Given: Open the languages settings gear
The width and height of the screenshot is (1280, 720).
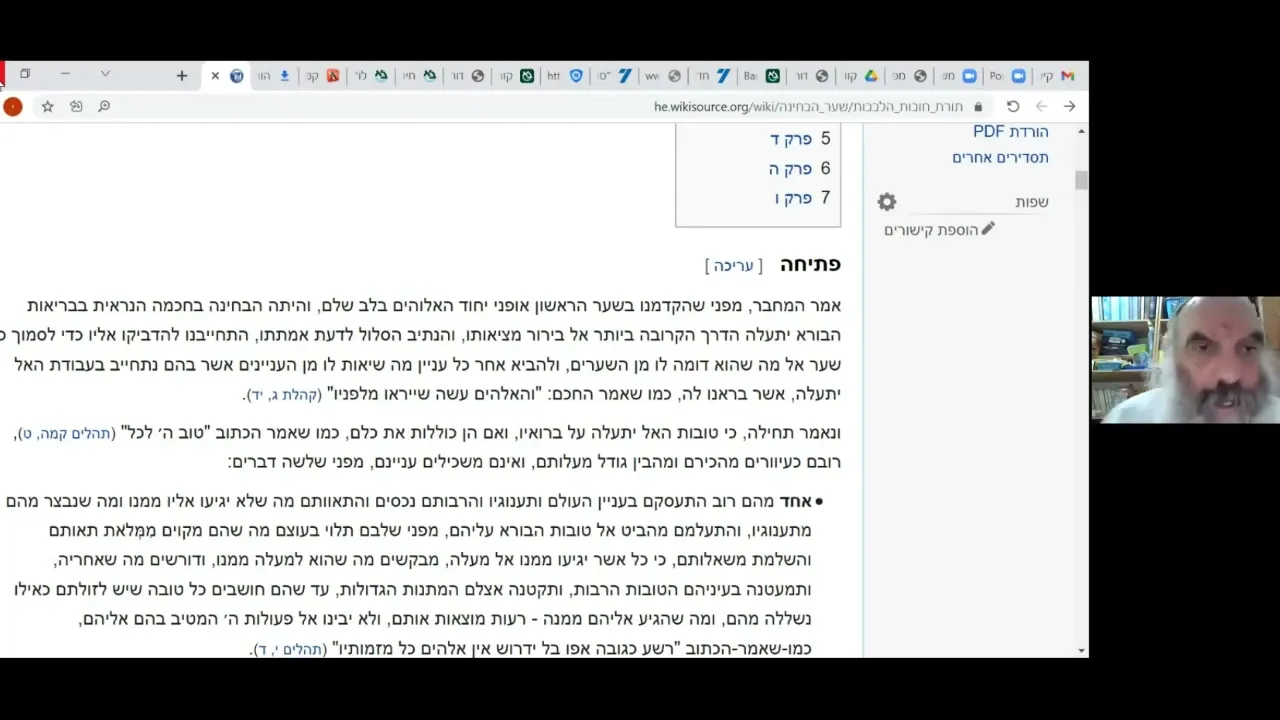Looking at the screenshot, I should pos(887,202).
